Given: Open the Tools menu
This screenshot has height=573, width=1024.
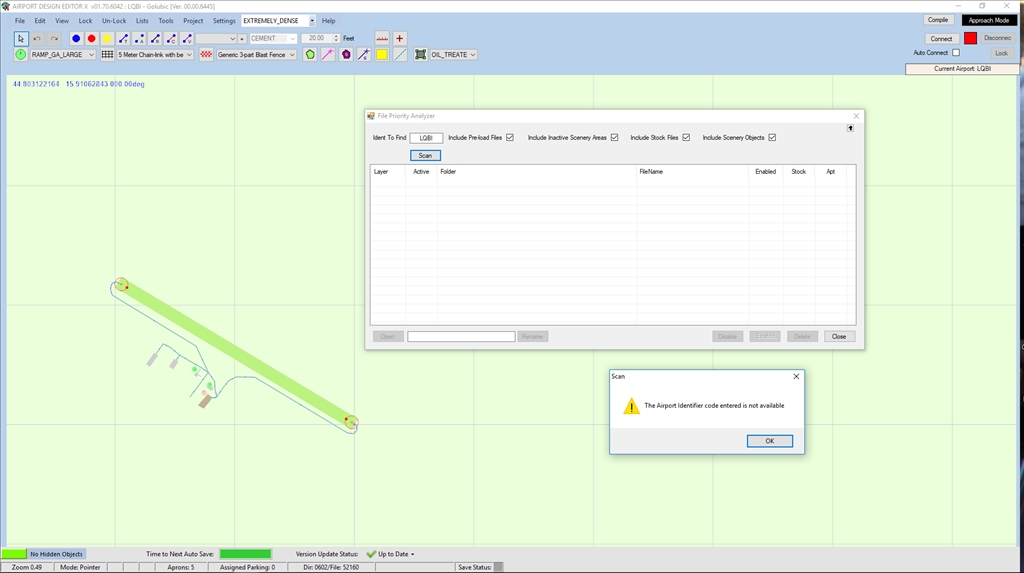Looking at the screenshot, I should [x=166, y=21].
